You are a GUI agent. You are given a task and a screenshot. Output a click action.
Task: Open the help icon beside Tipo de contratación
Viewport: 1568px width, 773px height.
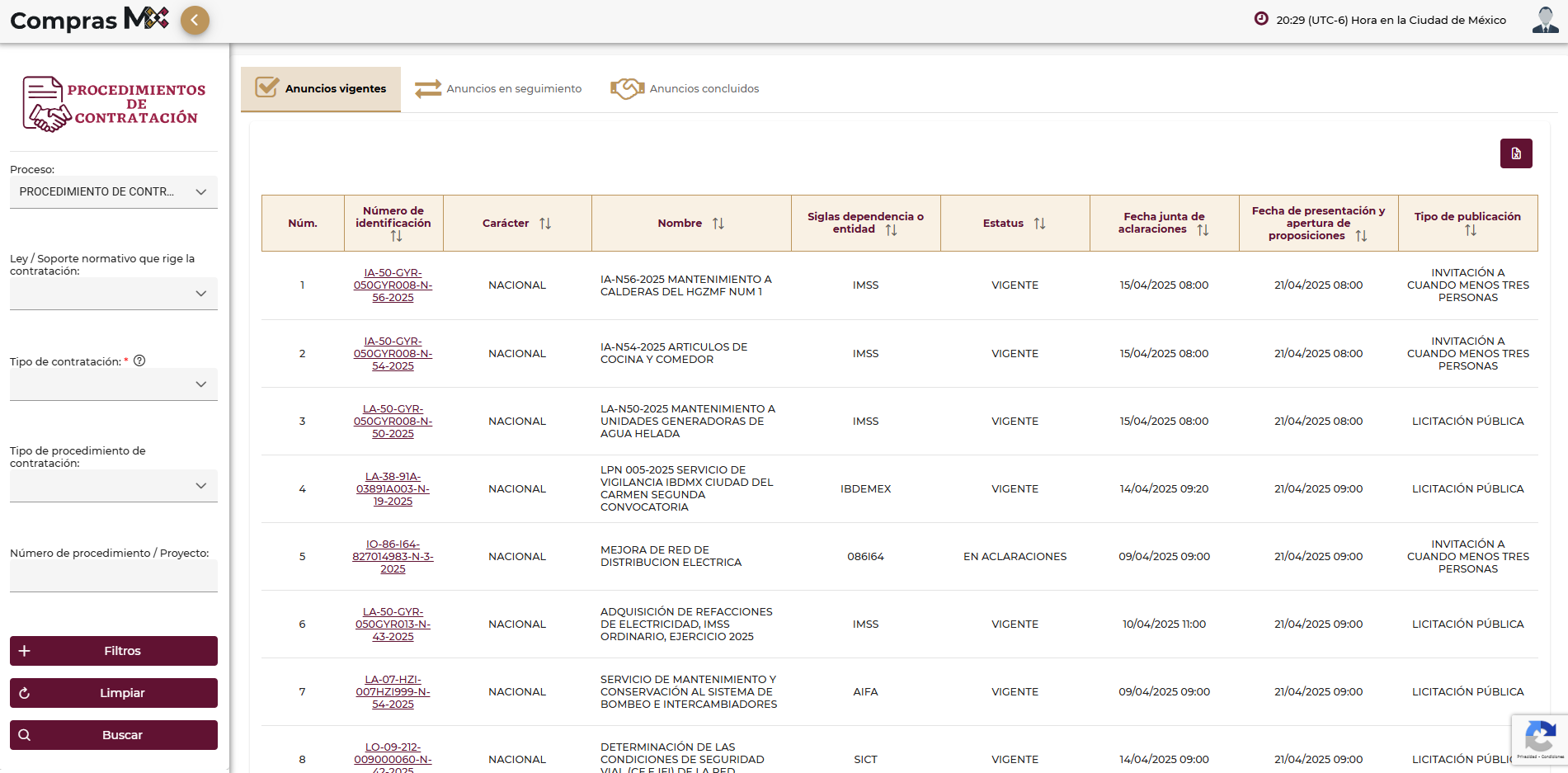pyautogui.click(x=139, y=361)
